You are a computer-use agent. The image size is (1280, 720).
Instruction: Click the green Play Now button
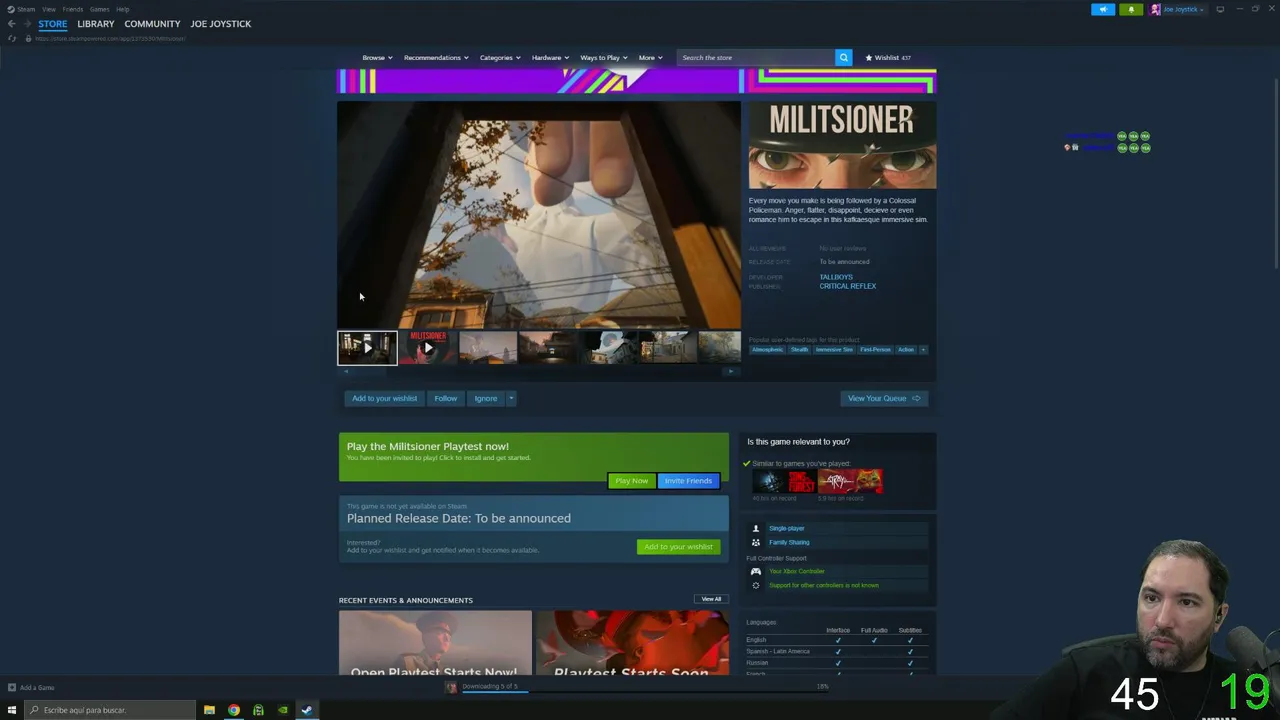631,481
